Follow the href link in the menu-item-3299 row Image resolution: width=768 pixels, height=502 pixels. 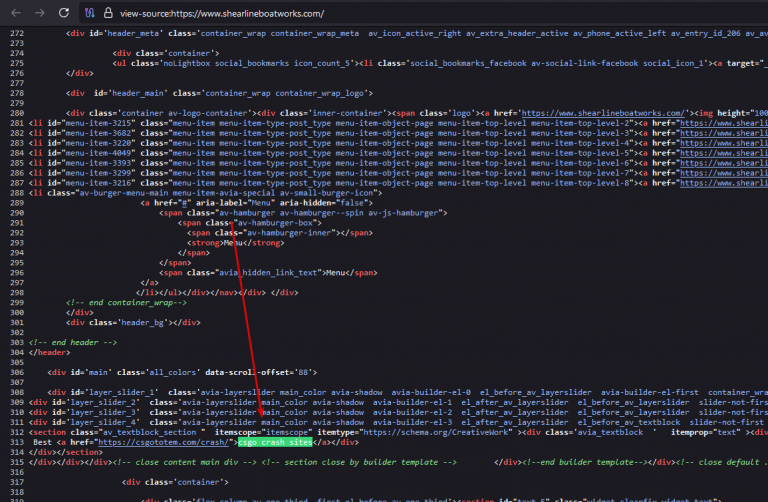[x=723, y=173]
